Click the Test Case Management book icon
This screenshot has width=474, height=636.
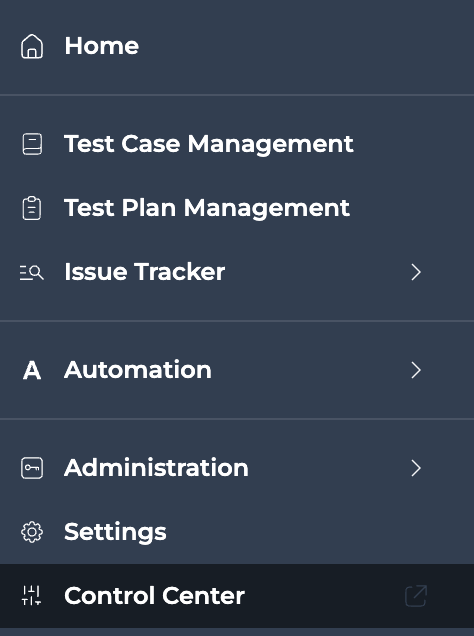click(32, 144)
